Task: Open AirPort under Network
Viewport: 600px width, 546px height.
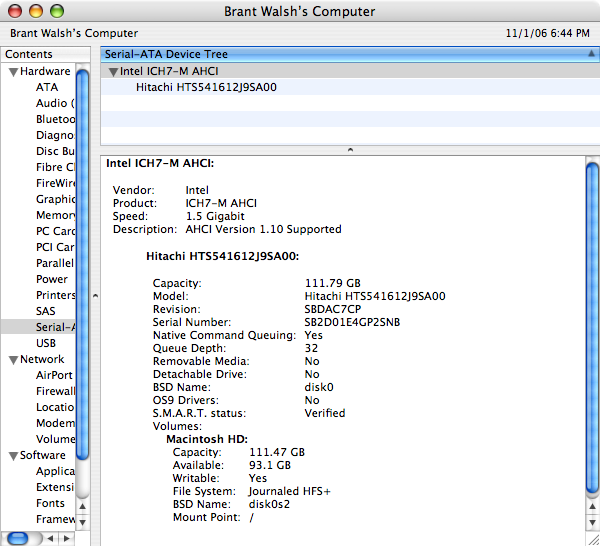Action: (54, 375)
